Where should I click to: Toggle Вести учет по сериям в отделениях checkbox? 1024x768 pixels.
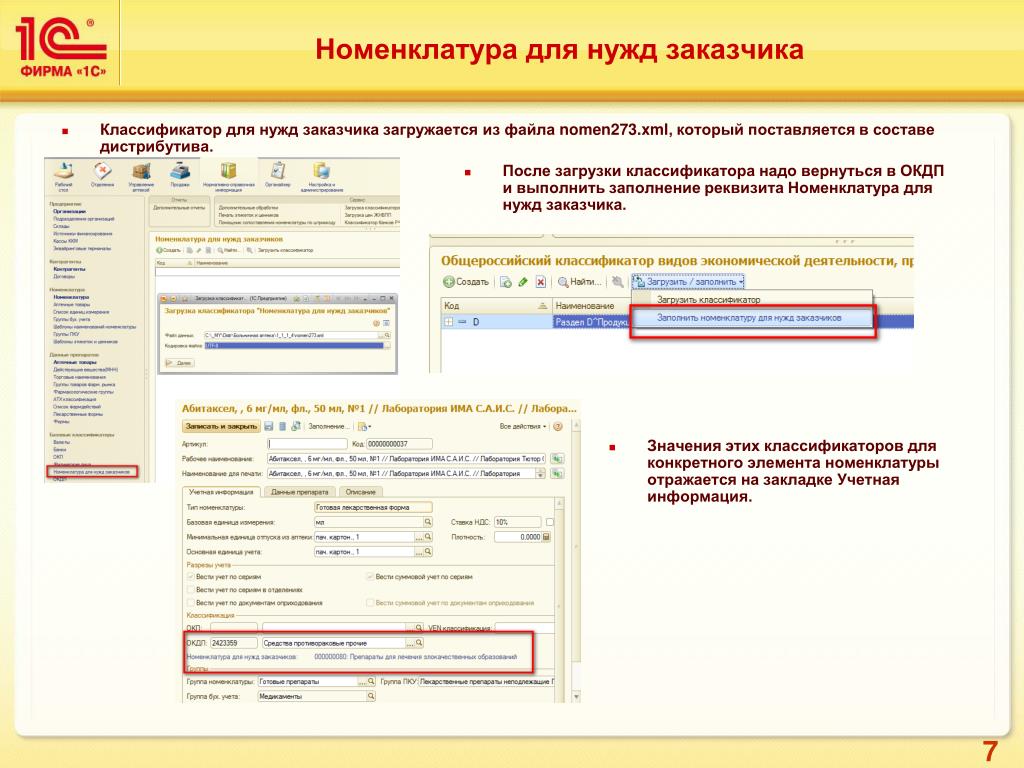pyautogui.click(x=191, y=590)
